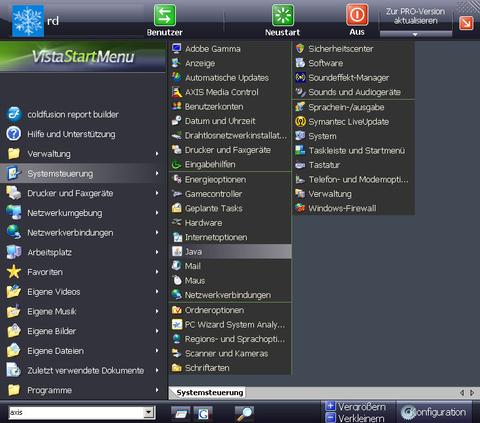480x423 pixels.
Task: Select the Systemsteuerung tab at bottom
Action: click(x=210, y=393)
